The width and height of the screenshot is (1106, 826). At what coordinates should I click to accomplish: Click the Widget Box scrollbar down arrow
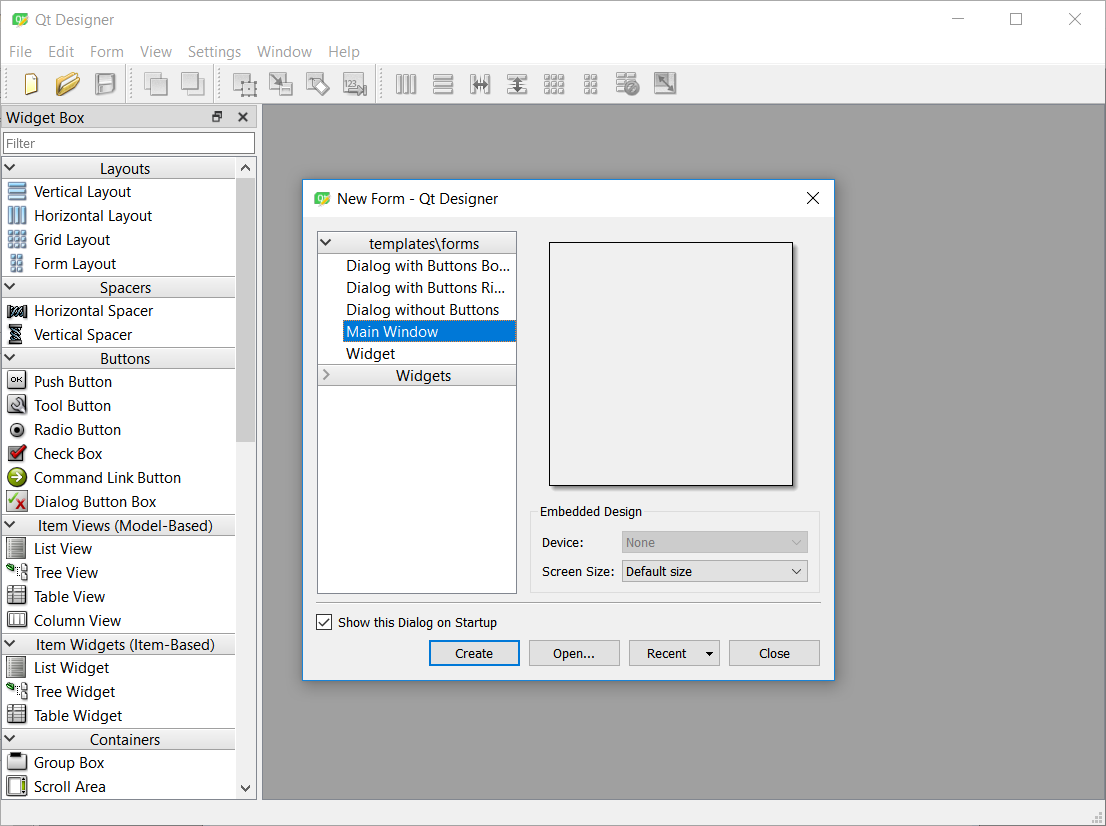coord(245,788)
